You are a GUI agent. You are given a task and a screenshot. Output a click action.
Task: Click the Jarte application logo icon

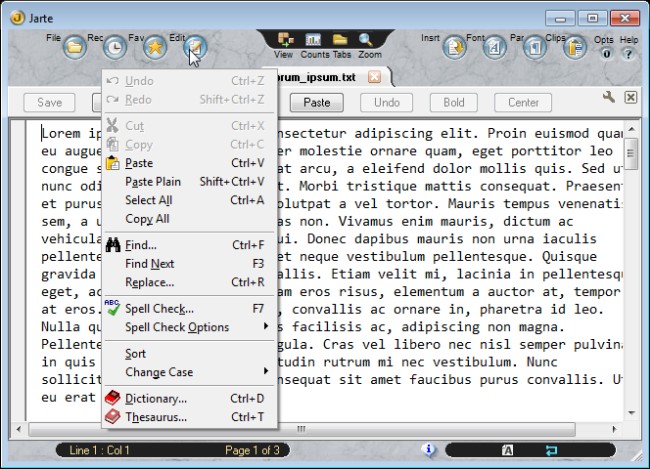(x=17, y=18)
